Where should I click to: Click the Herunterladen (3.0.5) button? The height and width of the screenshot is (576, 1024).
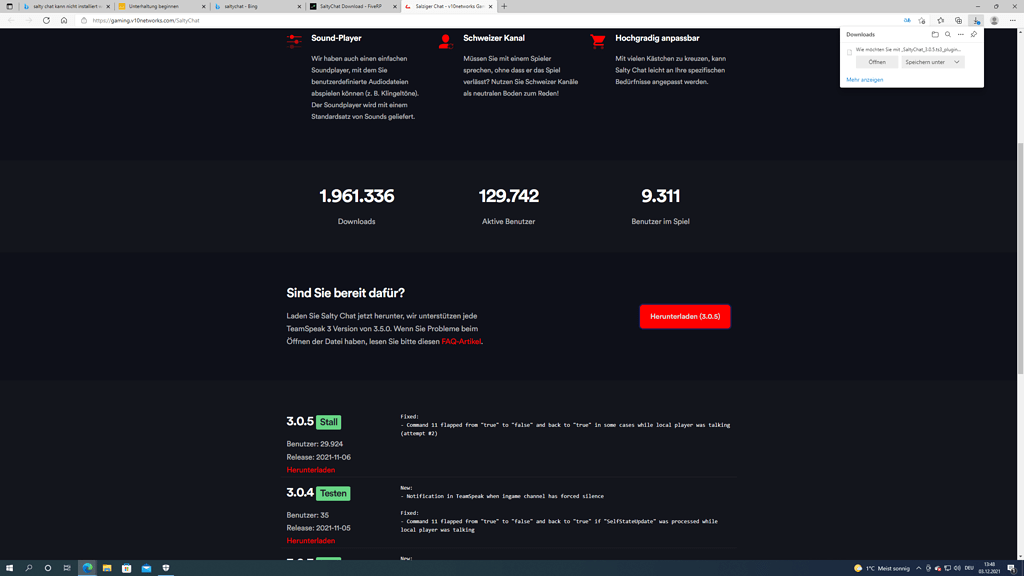(x=685, y=316)
